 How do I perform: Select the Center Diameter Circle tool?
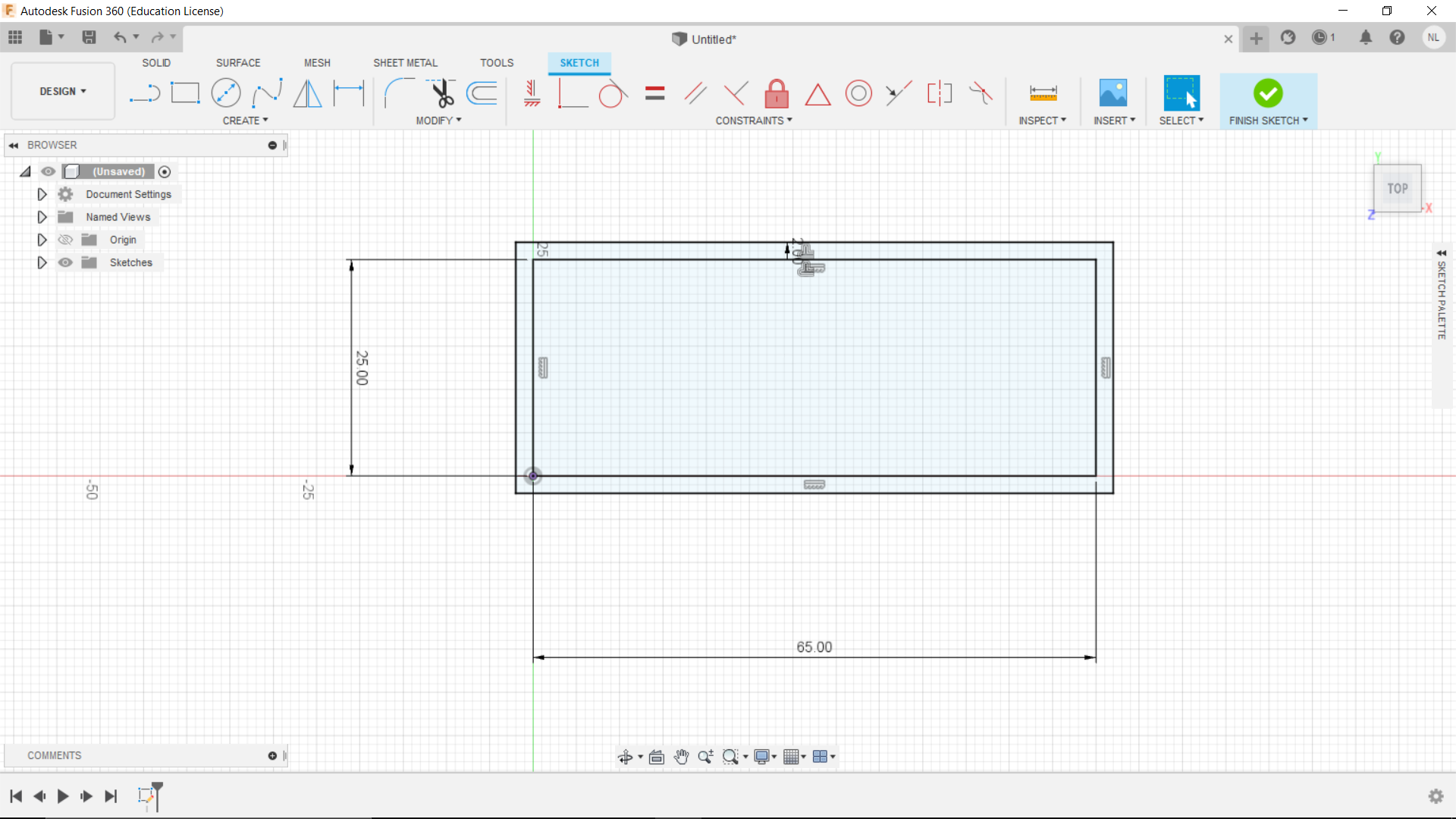[226, 93]
